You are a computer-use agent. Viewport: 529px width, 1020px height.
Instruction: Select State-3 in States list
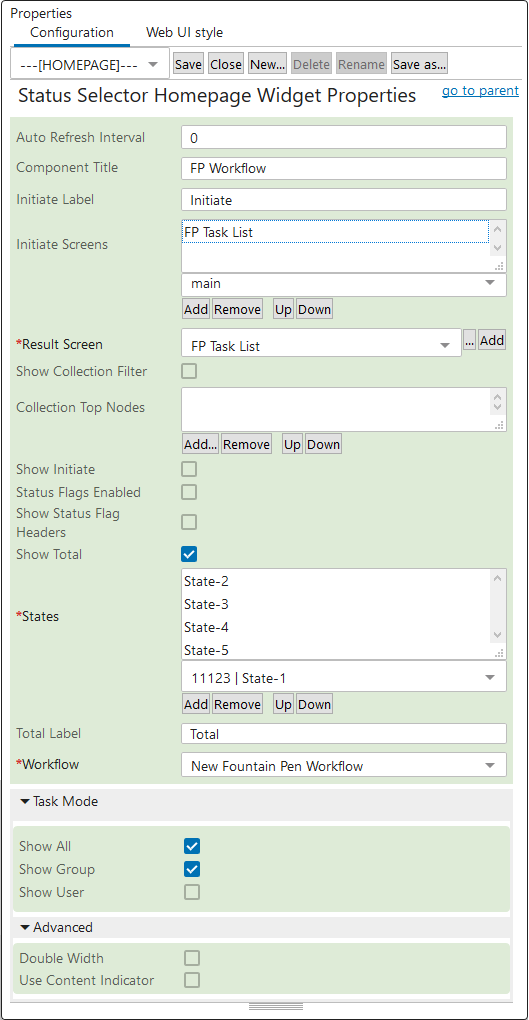click(335, 604)
